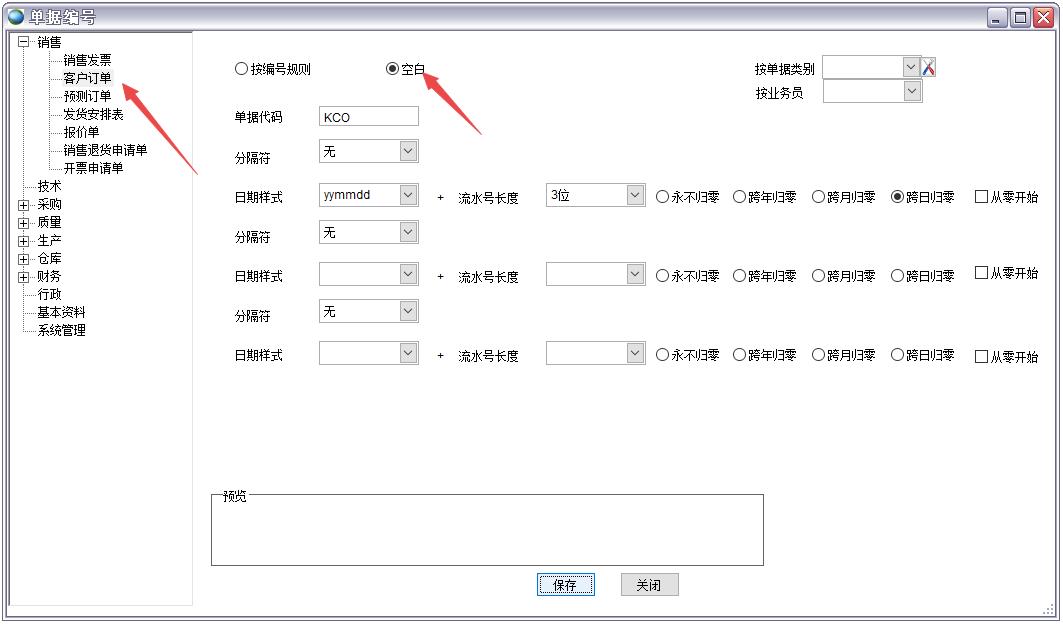Choose 永不归零 in the second row

661,274
